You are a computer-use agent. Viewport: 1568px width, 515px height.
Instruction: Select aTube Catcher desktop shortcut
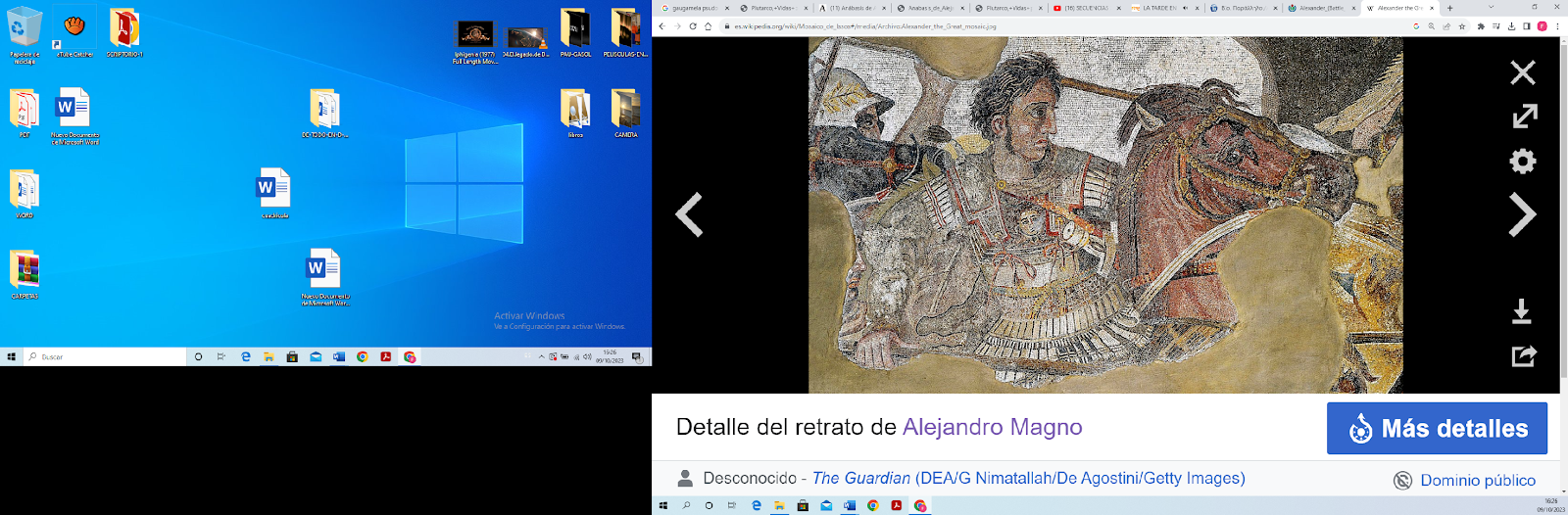tap(74, 33)
